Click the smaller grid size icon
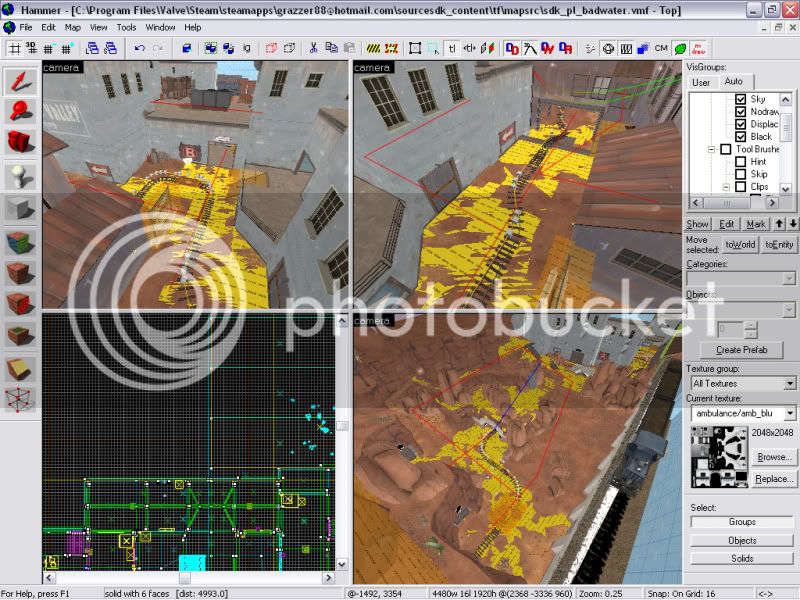The height and width of the screenshot is (600, 800). coord(48,48)
